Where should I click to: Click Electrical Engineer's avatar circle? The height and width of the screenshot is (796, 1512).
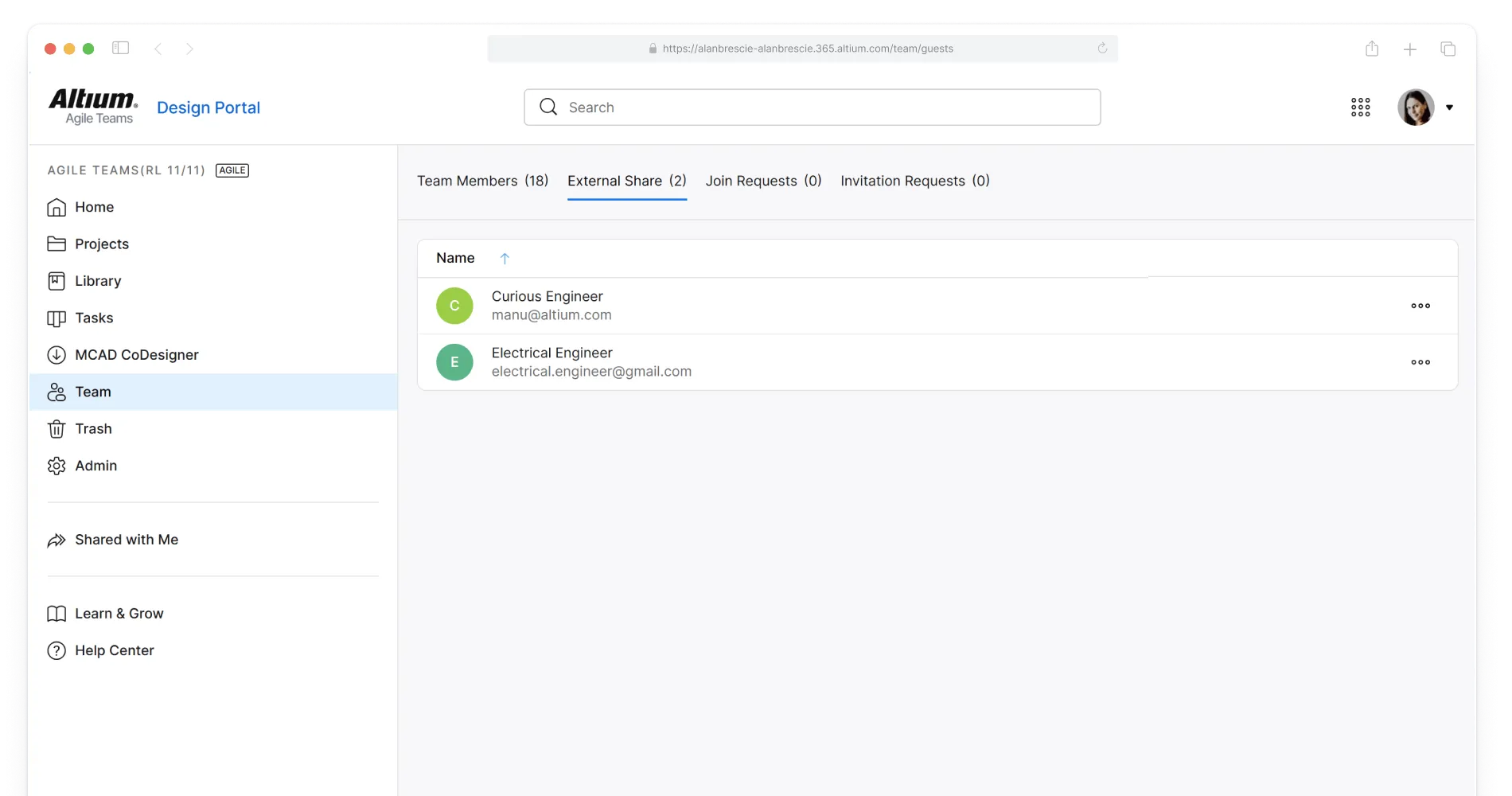(x=454, y=362)
